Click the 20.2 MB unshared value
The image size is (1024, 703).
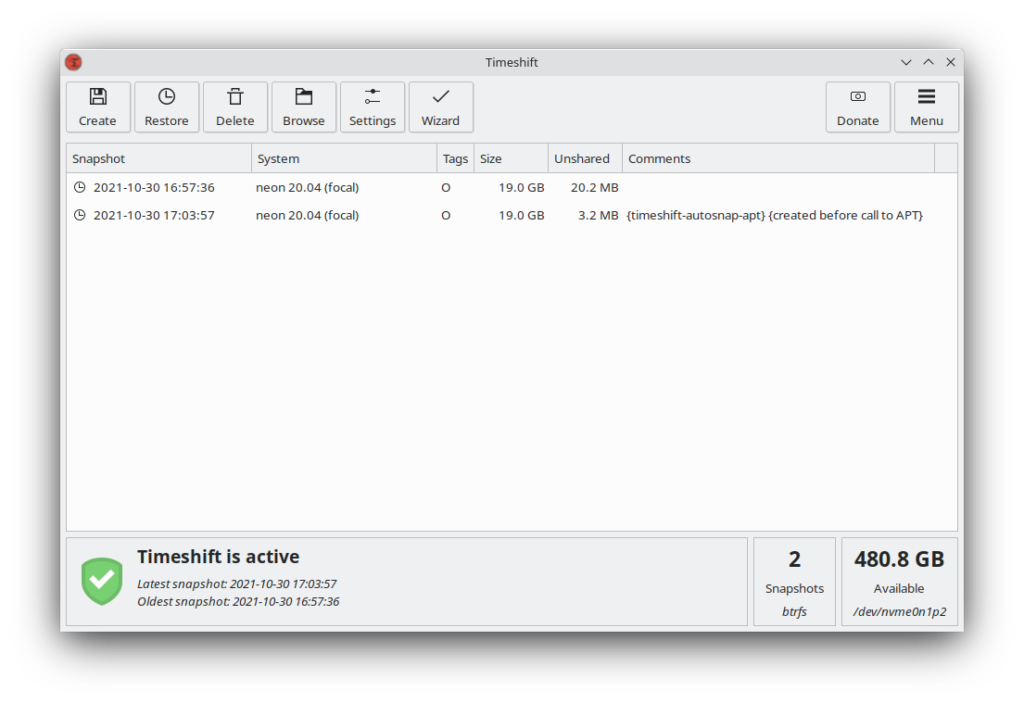(x=594, y=188)
